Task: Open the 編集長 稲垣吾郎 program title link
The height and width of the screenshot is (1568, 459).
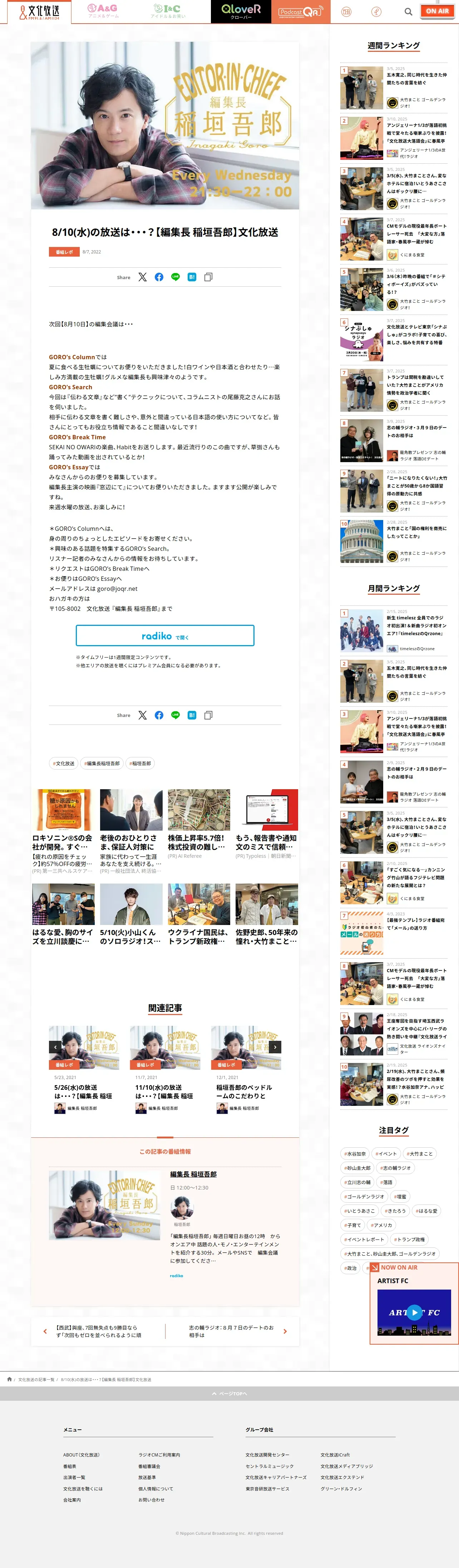Action: pos(194,1174)
